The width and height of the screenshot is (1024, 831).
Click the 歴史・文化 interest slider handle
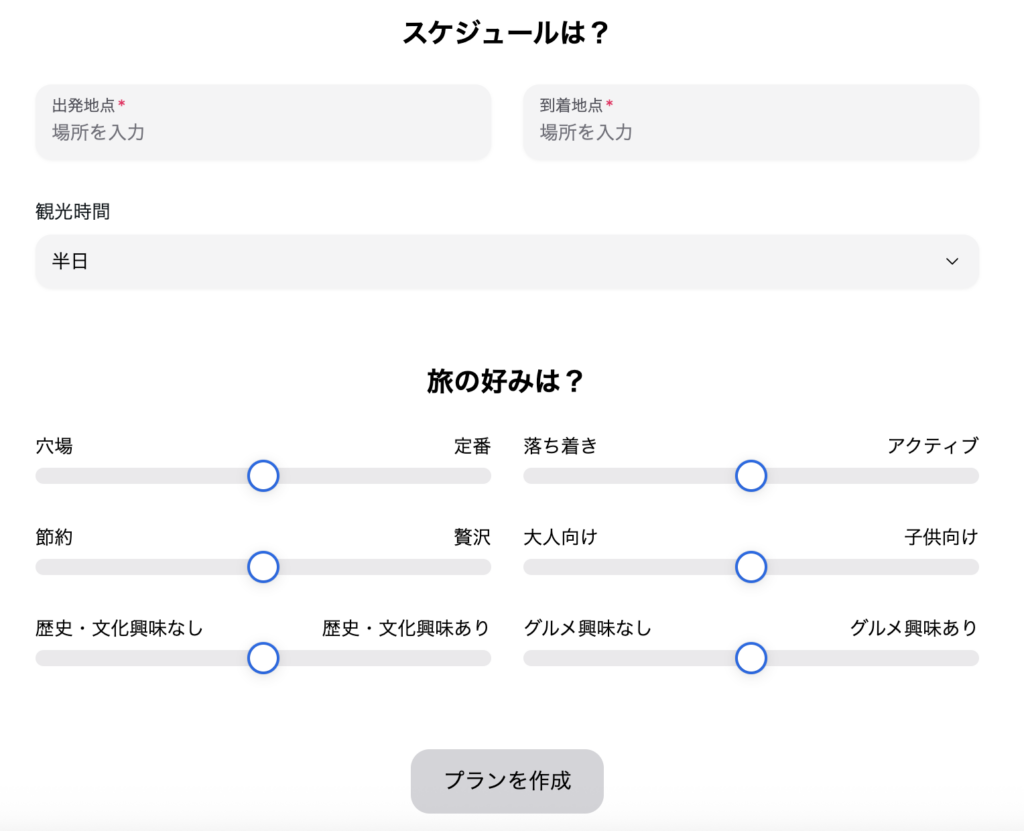[263, 658]
